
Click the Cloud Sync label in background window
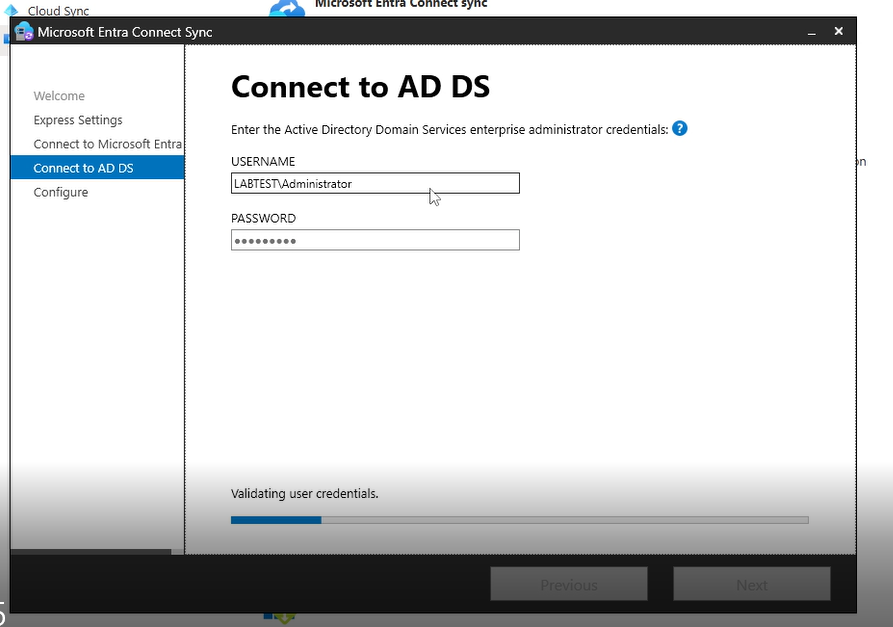coord(59,11)
